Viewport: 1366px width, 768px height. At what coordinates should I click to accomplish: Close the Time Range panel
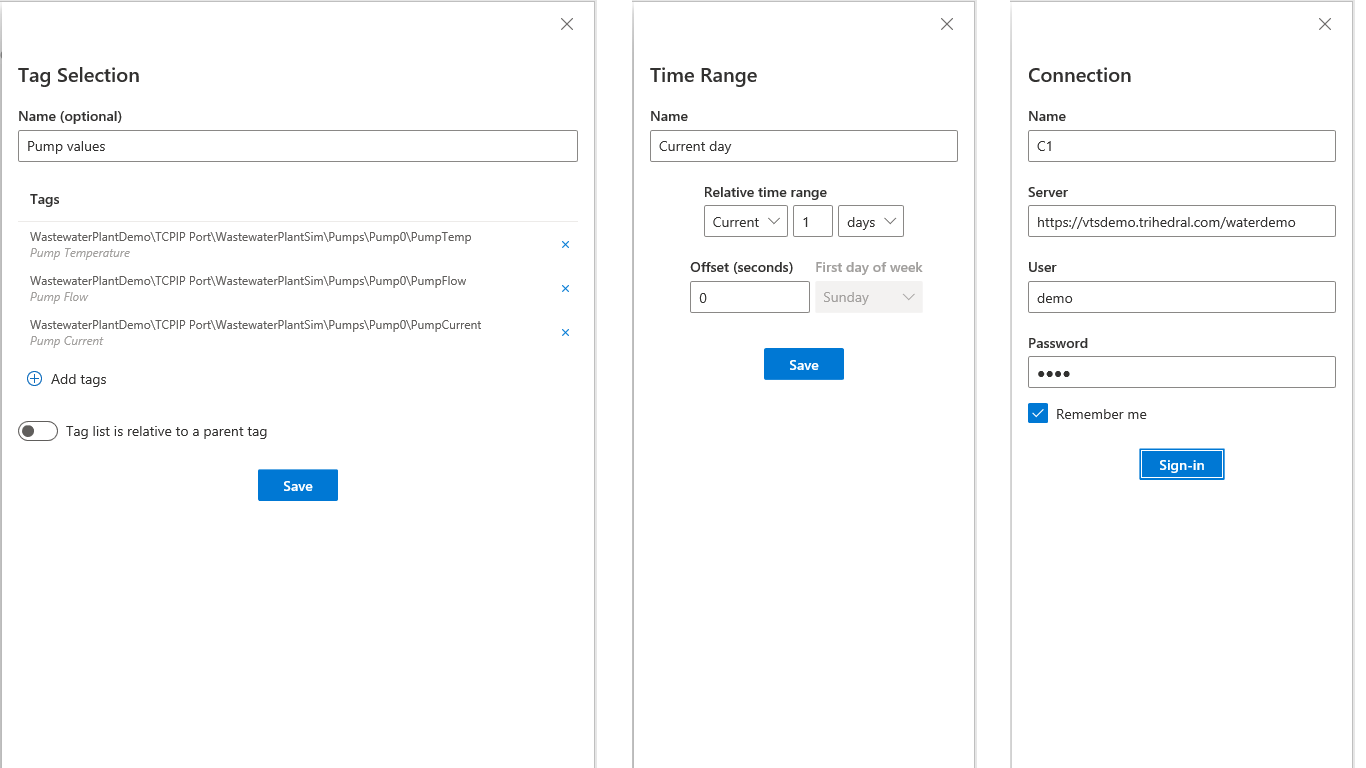click(947, 24)
